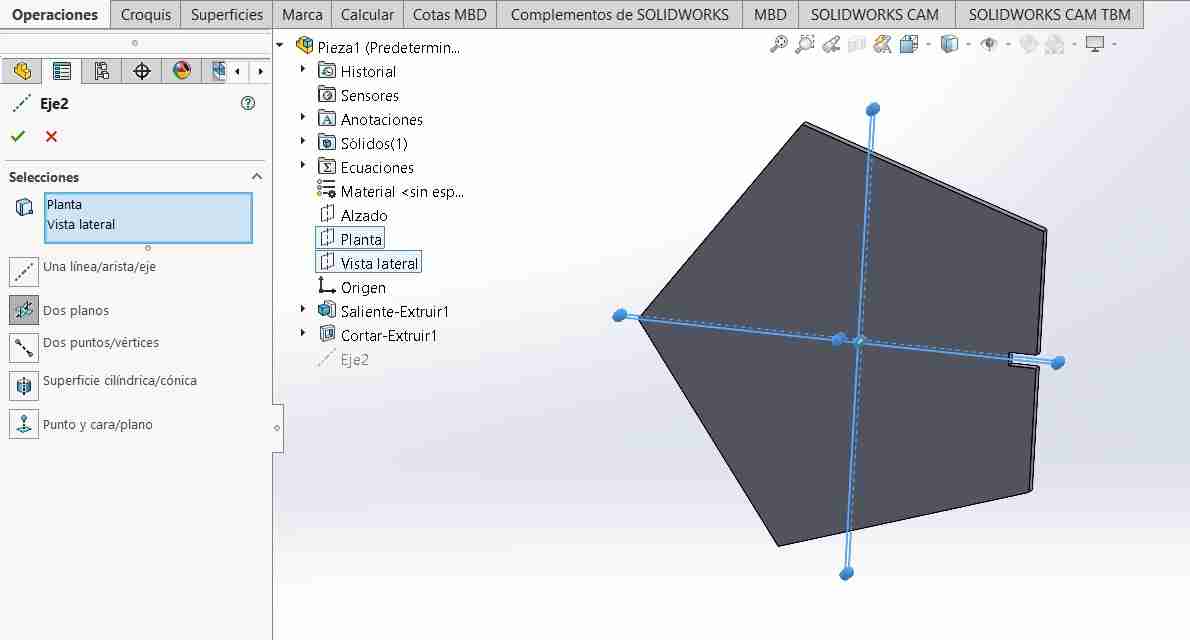This screenshot has height=640, width=1190.
Task: Open the ConfigurationManager tab icon
Action: pyautogui.click(x=100, y=71)
